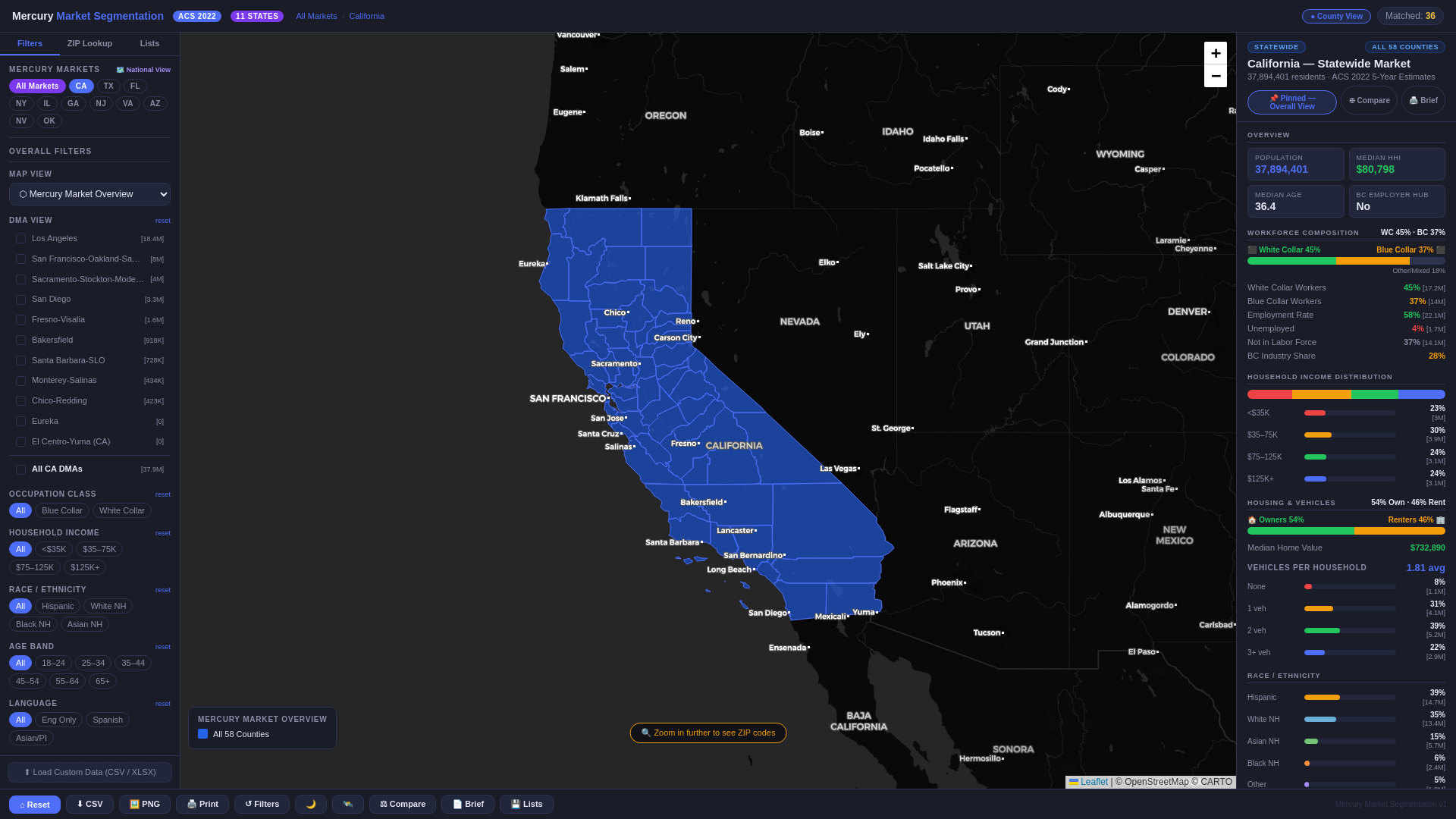
Task: Click the moon dark-mode icon button
Action: 311,805
